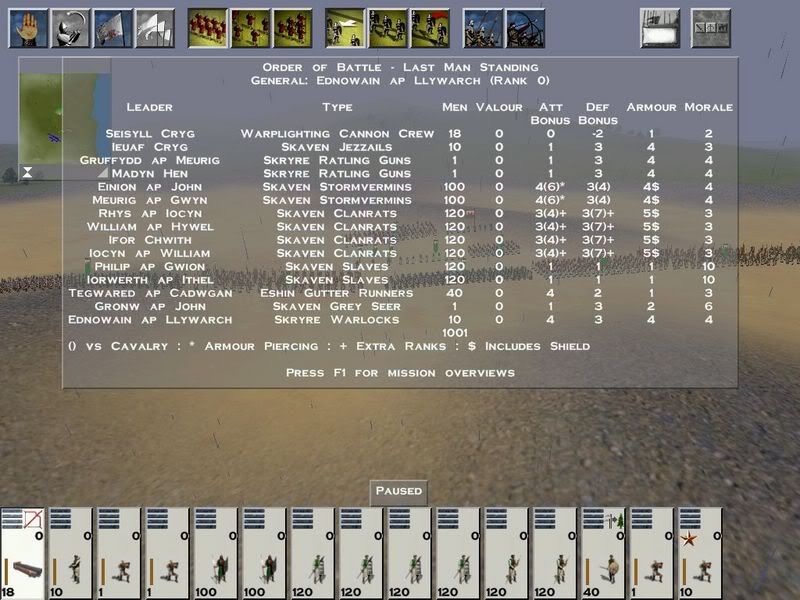Click leader name Iocyn ap William
The image size is (800, 600).
149,253
